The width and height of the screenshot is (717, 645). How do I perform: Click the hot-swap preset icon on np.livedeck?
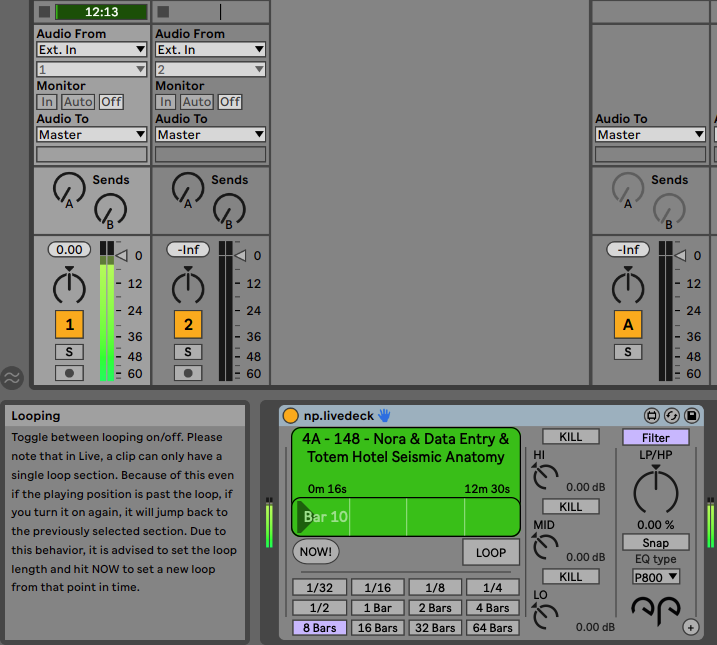(x=672, y=415)
